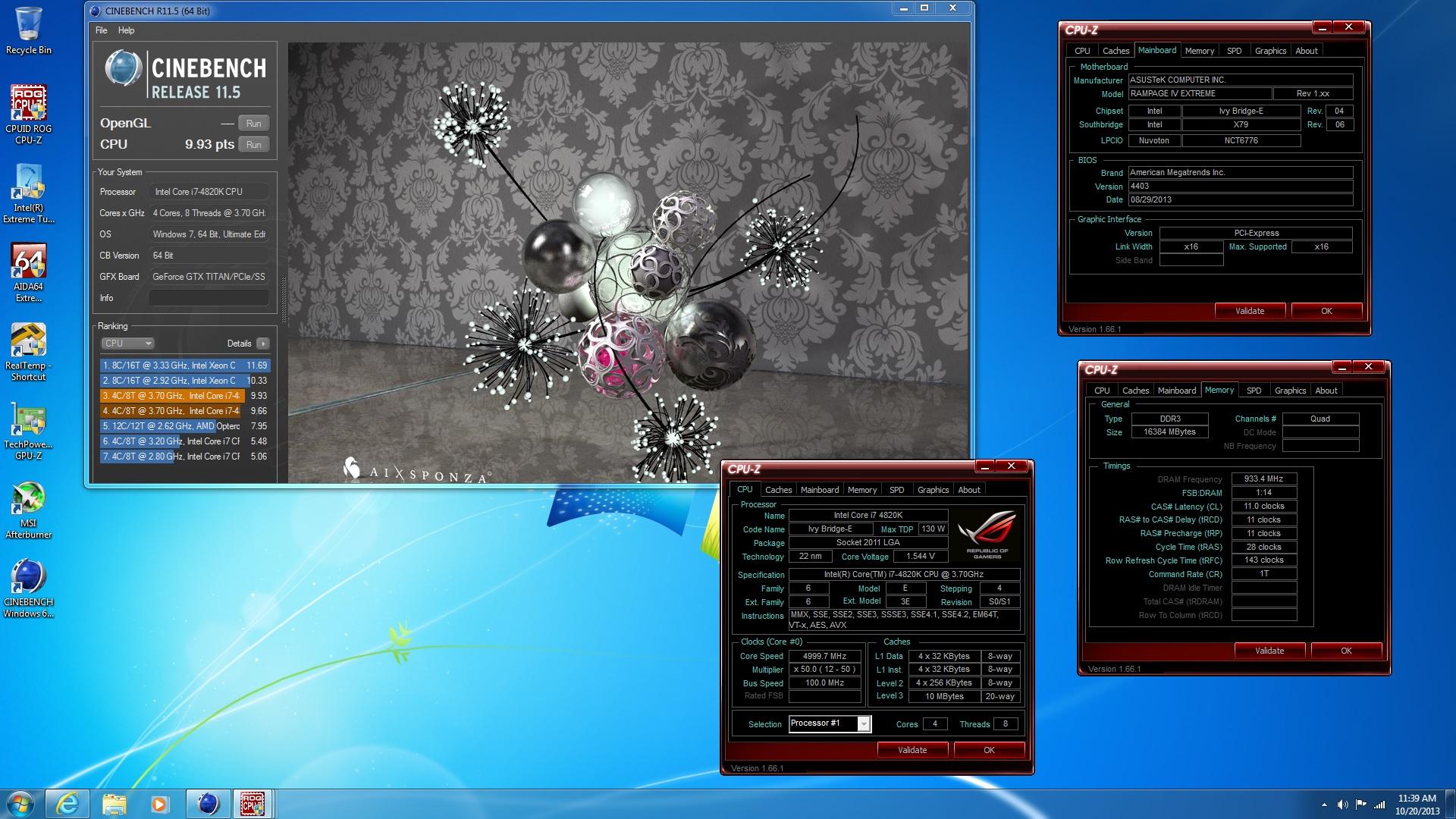Switch to Graphics tab in Mainboard CPU-Z window

pyautogui.click(x=1270, y=51)
